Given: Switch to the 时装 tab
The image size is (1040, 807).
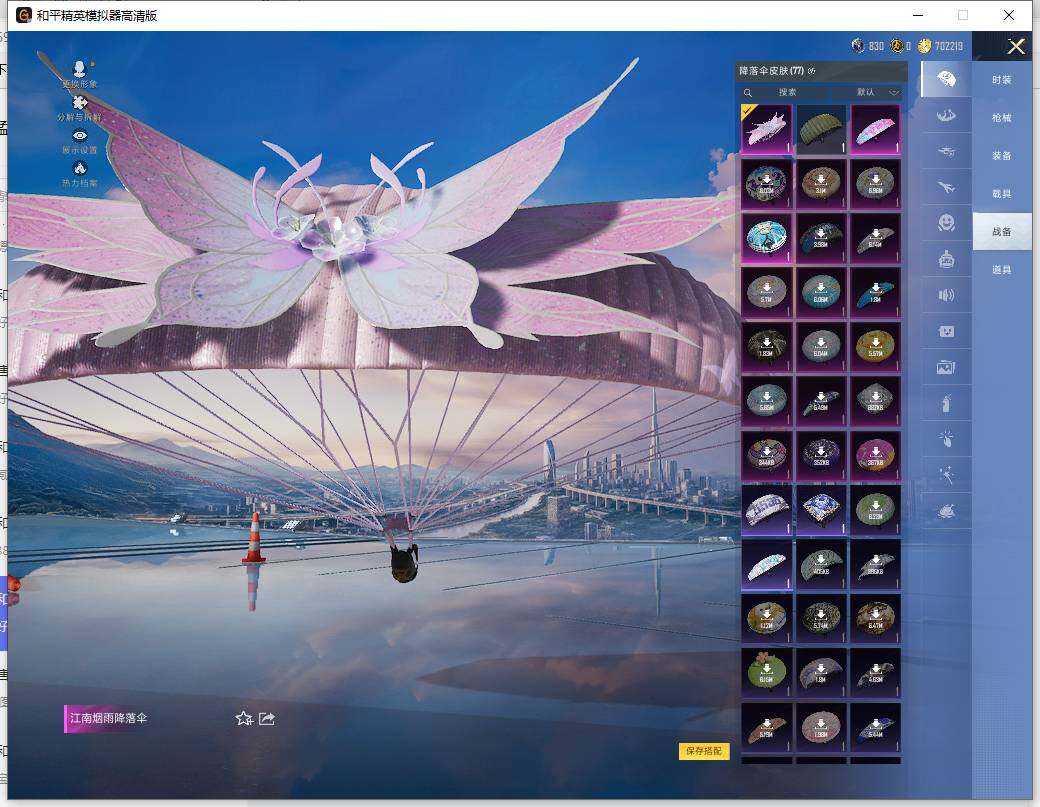Looking at the screenshot, I should (1002, 80).
